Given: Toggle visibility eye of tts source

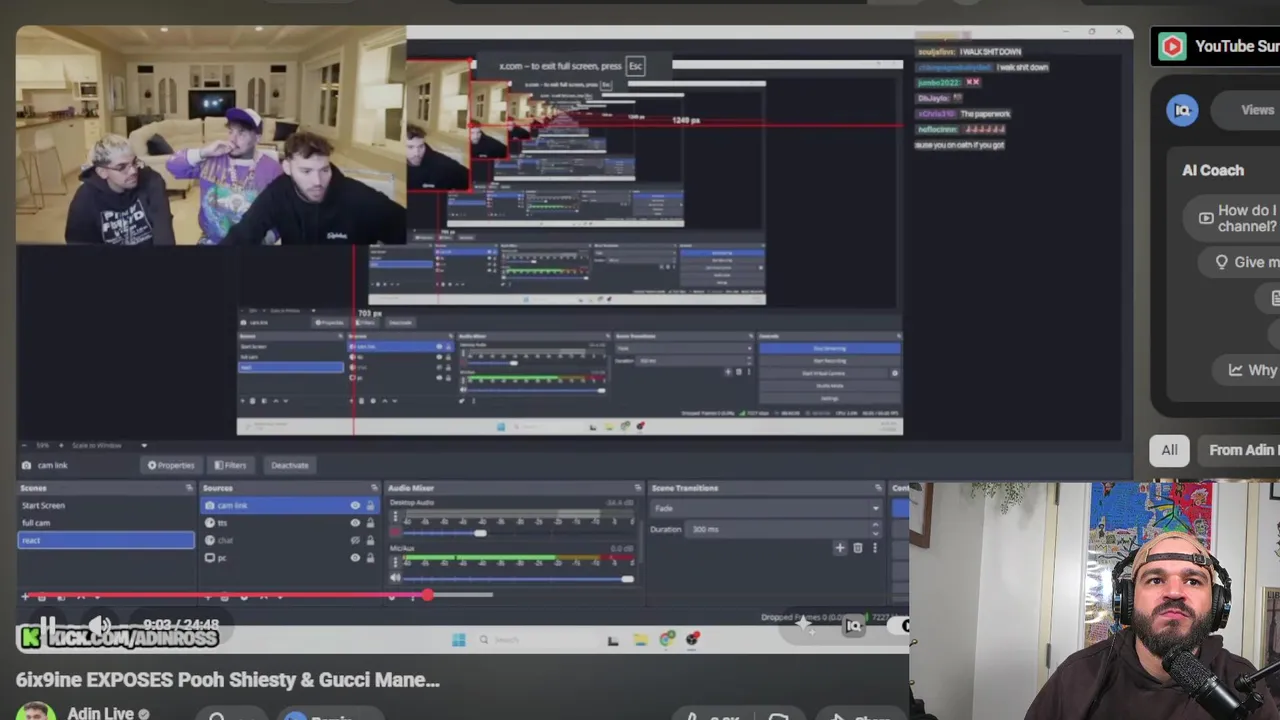Looking at the screenshot, I should tap(355, 523).
